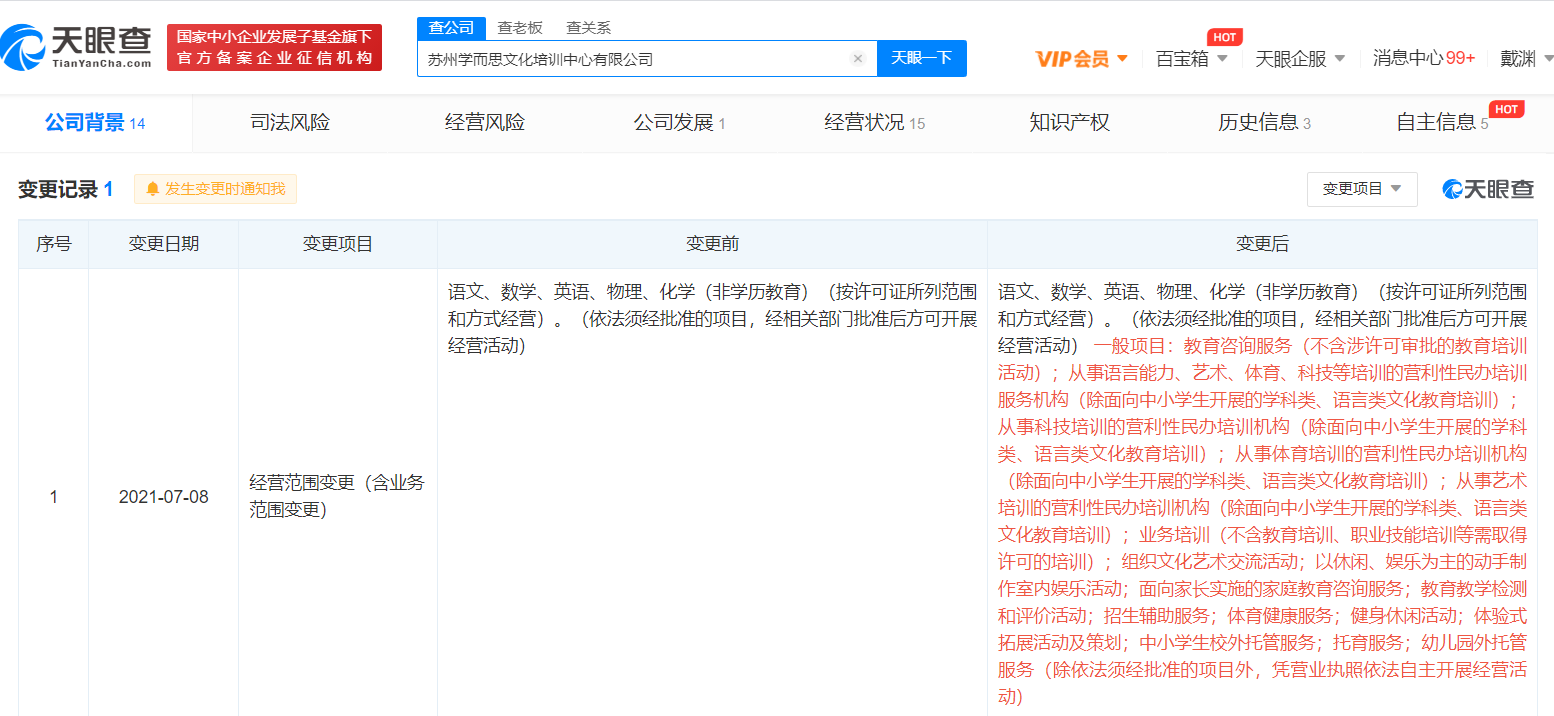
Task: Click the company name search input field
Action: [x=630, y=59]
